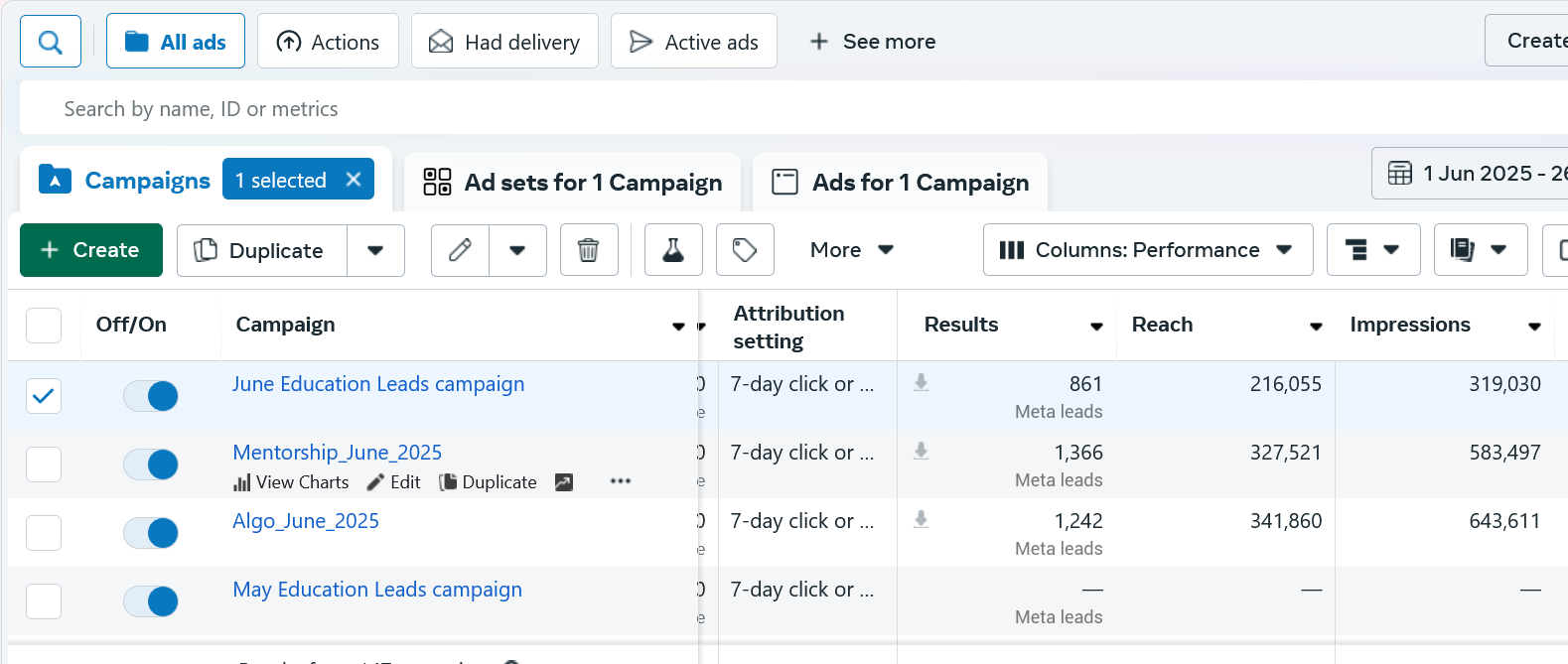Screen dimensions: 1568x664
Task: Expand Reach column header dropdown arrow
Action: point(1316,327)
